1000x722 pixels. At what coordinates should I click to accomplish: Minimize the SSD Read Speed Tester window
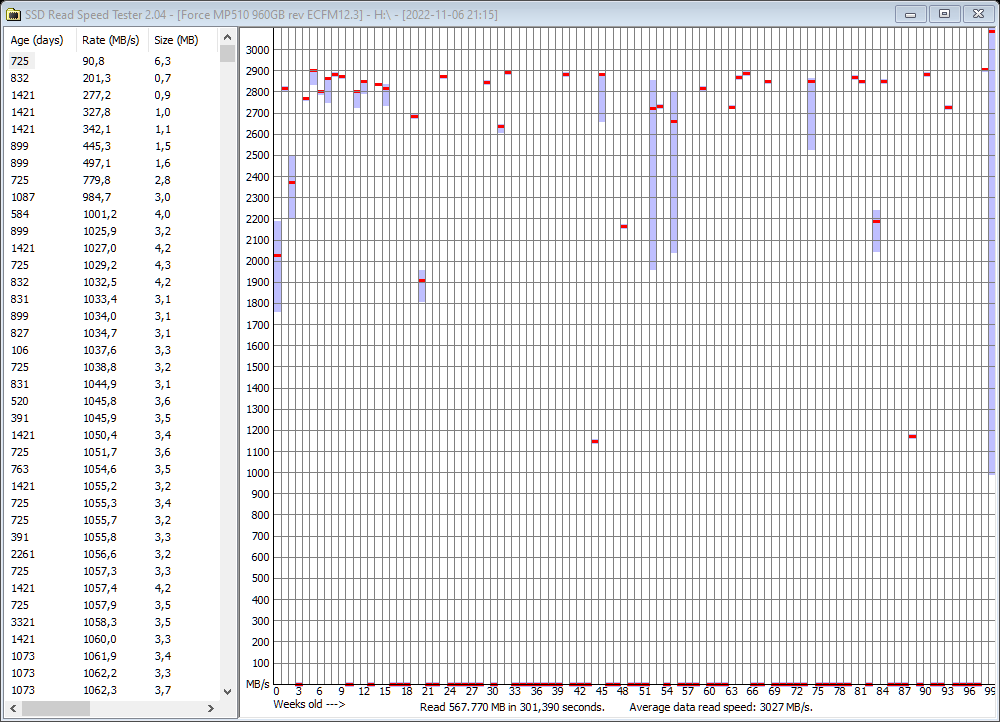[x=911, y=14]
